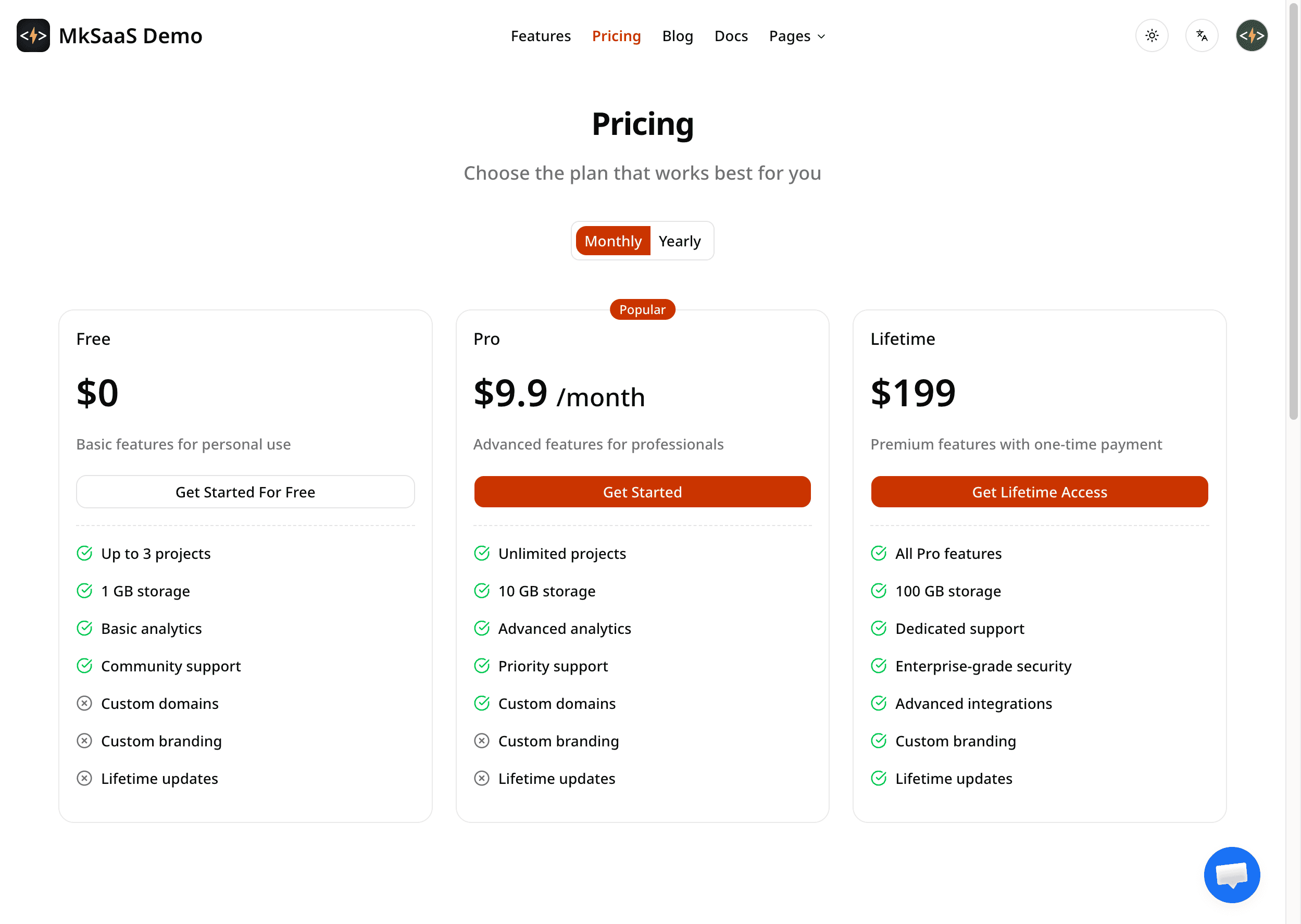Click the cross icon beside Lifetime updates
This screenshot has height=924, width=1301.
[x=84, y=778]
